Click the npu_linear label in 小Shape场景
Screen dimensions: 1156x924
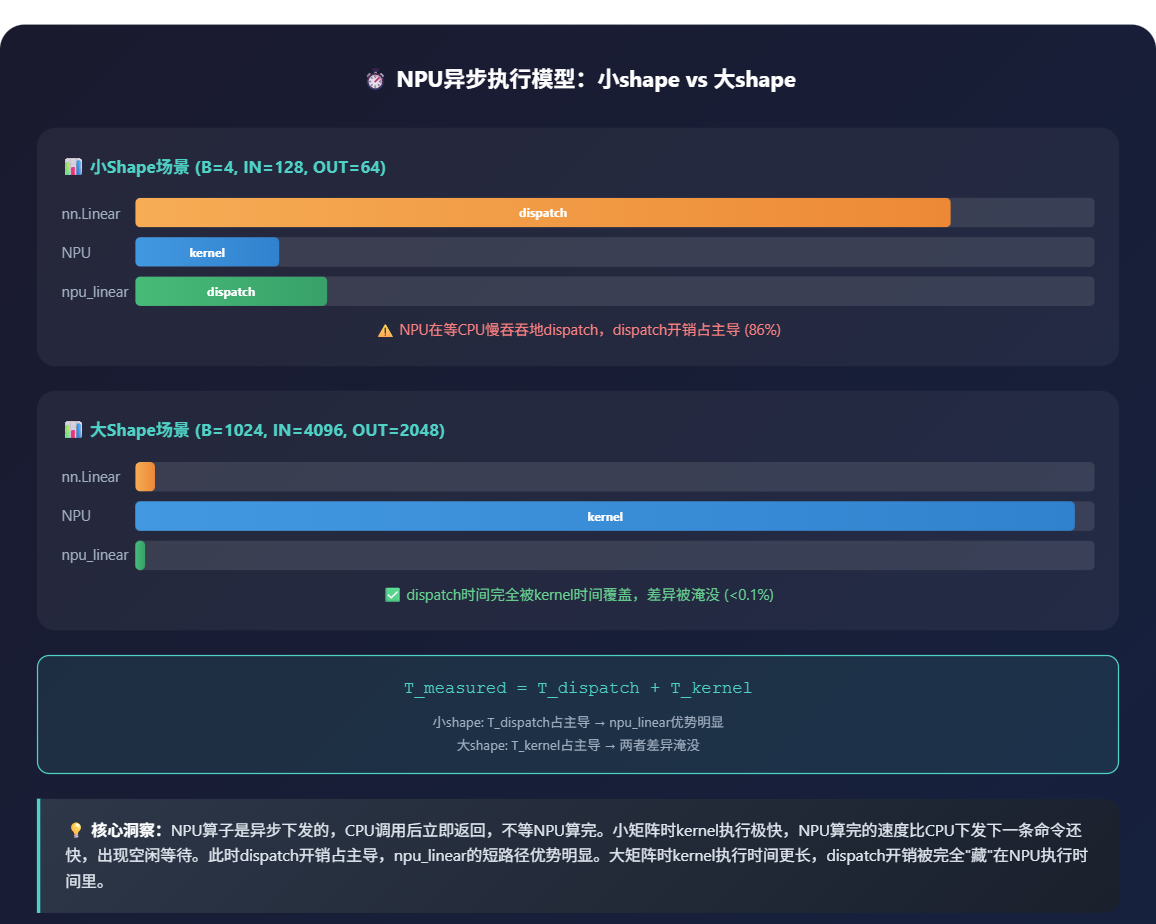coord(95,292)
